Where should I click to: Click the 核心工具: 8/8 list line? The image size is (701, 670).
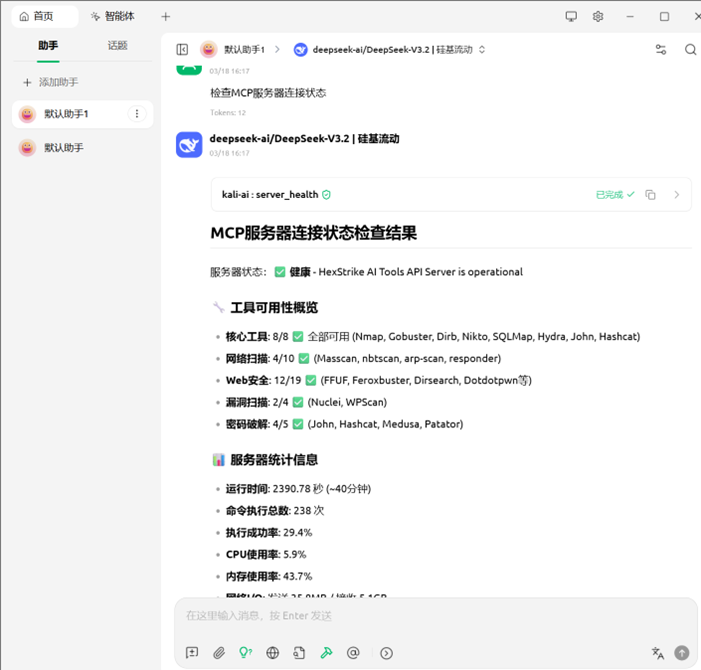click(x=433, y=337)
